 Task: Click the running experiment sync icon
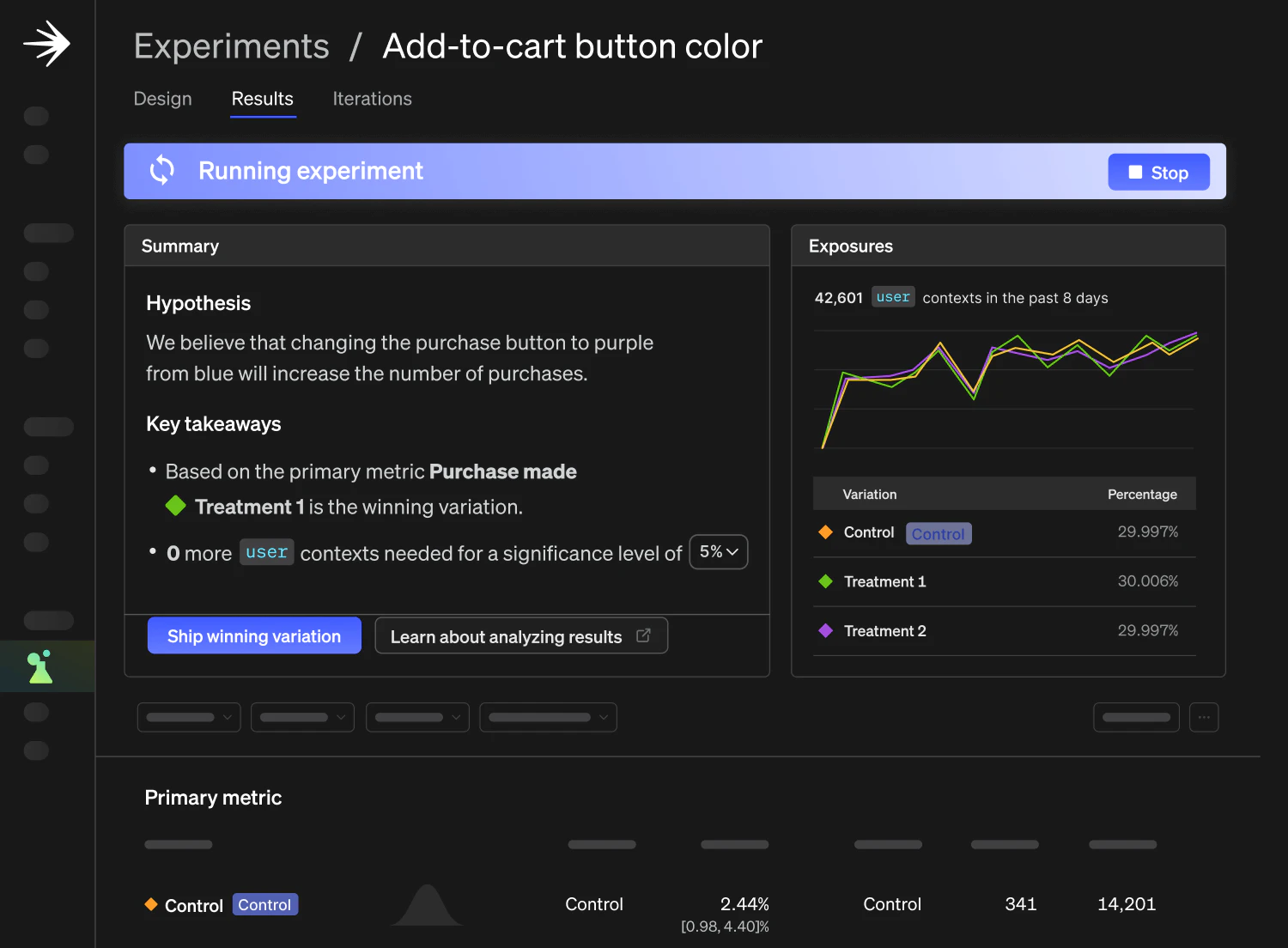click(162, 171)
